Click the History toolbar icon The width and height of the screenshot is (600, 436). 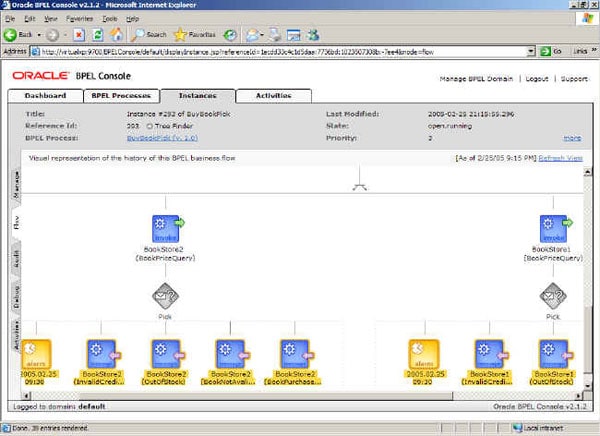(x=230, y=35)
